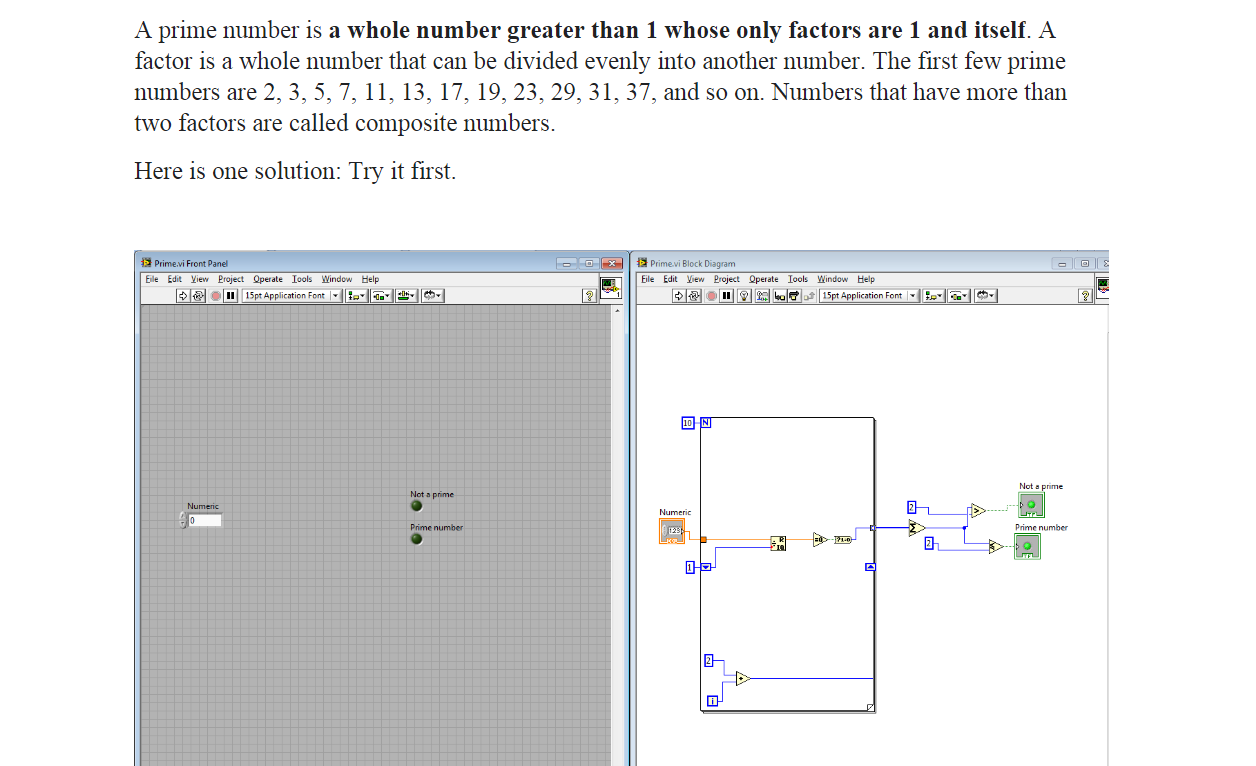Open the Tools menu in Block Diagram window
This screenshot has height=766, width=1256.
pos(798,279)
